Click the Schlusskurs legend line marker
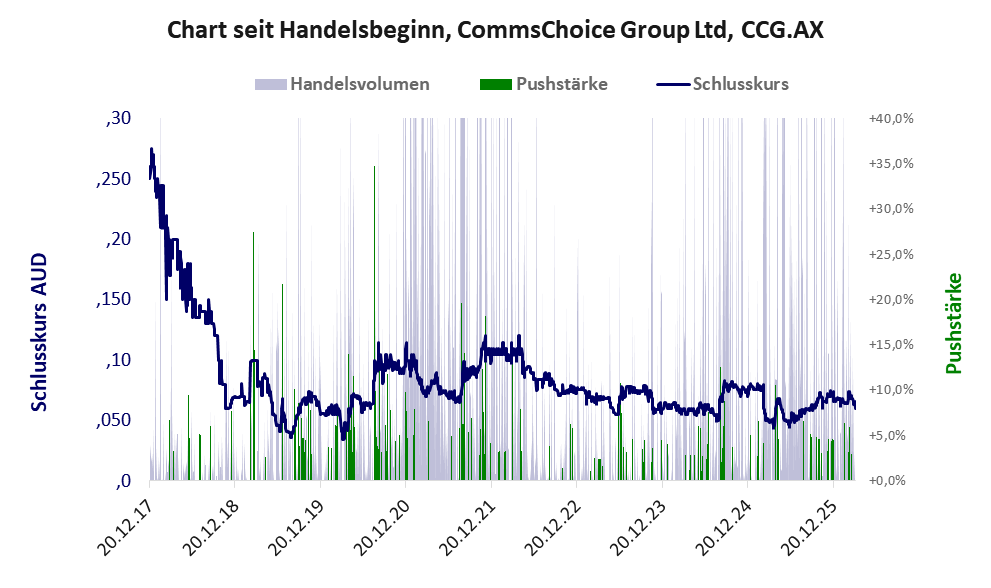Screen dimensions: 991x588 click(672, 84)
